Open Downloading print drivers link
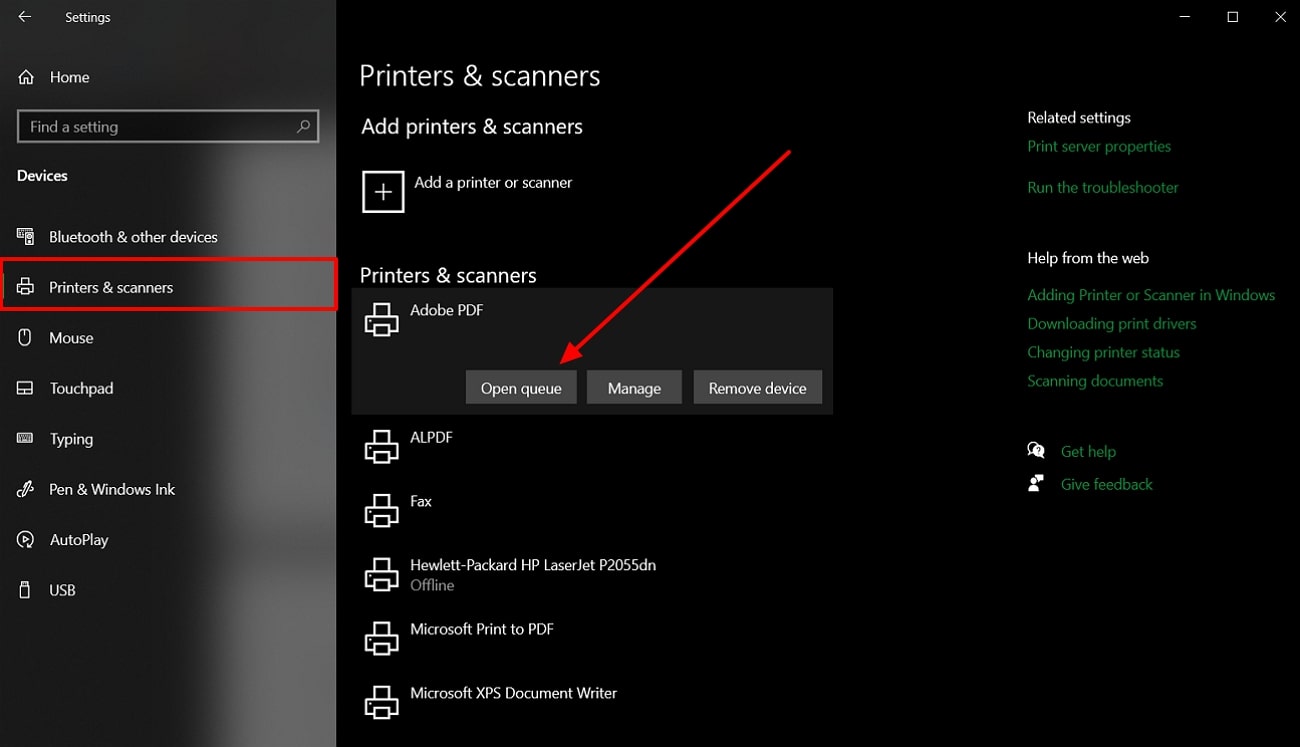This screenshot has height=747, width=1300. [1112, 323]
